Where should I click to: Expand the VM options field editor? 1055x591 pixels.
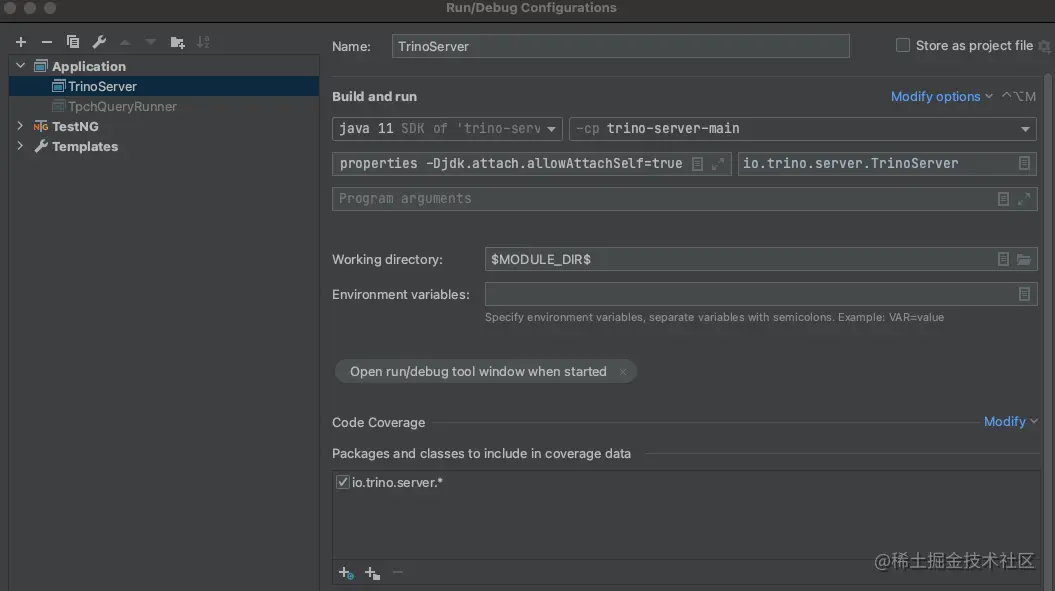coord(718,164)
